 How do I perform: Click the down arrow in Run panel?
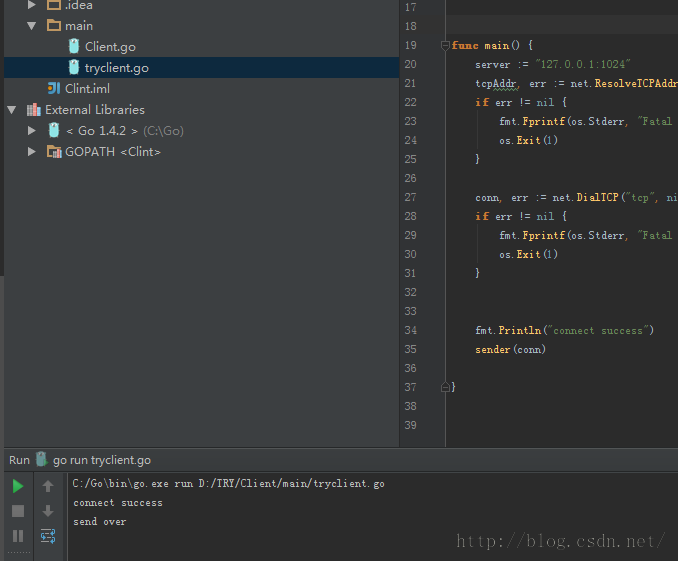coord(48,511)
